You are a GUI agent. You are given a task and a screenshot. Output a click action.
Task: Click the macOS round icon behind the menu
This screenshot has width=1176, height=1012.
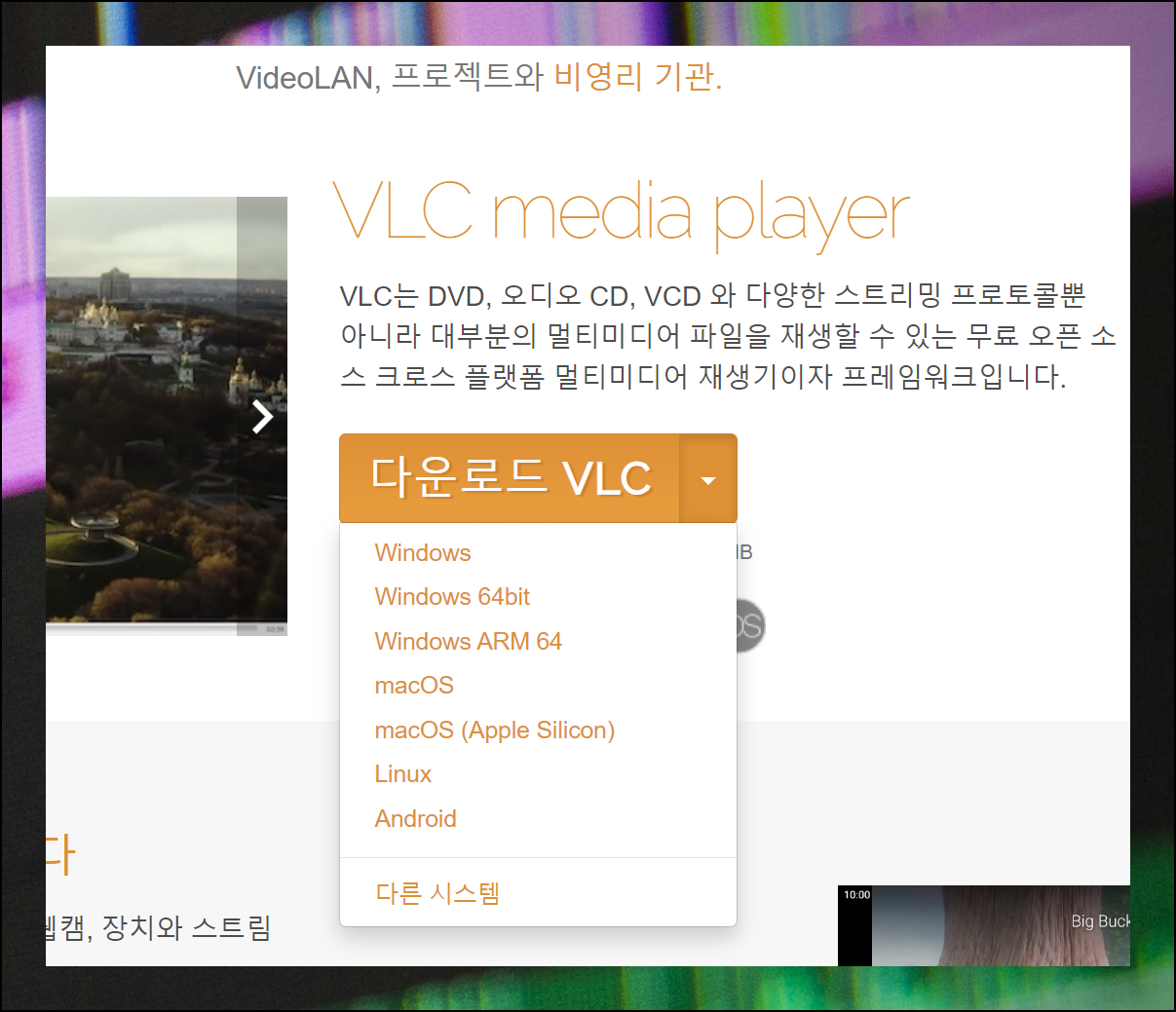[750, 625]
